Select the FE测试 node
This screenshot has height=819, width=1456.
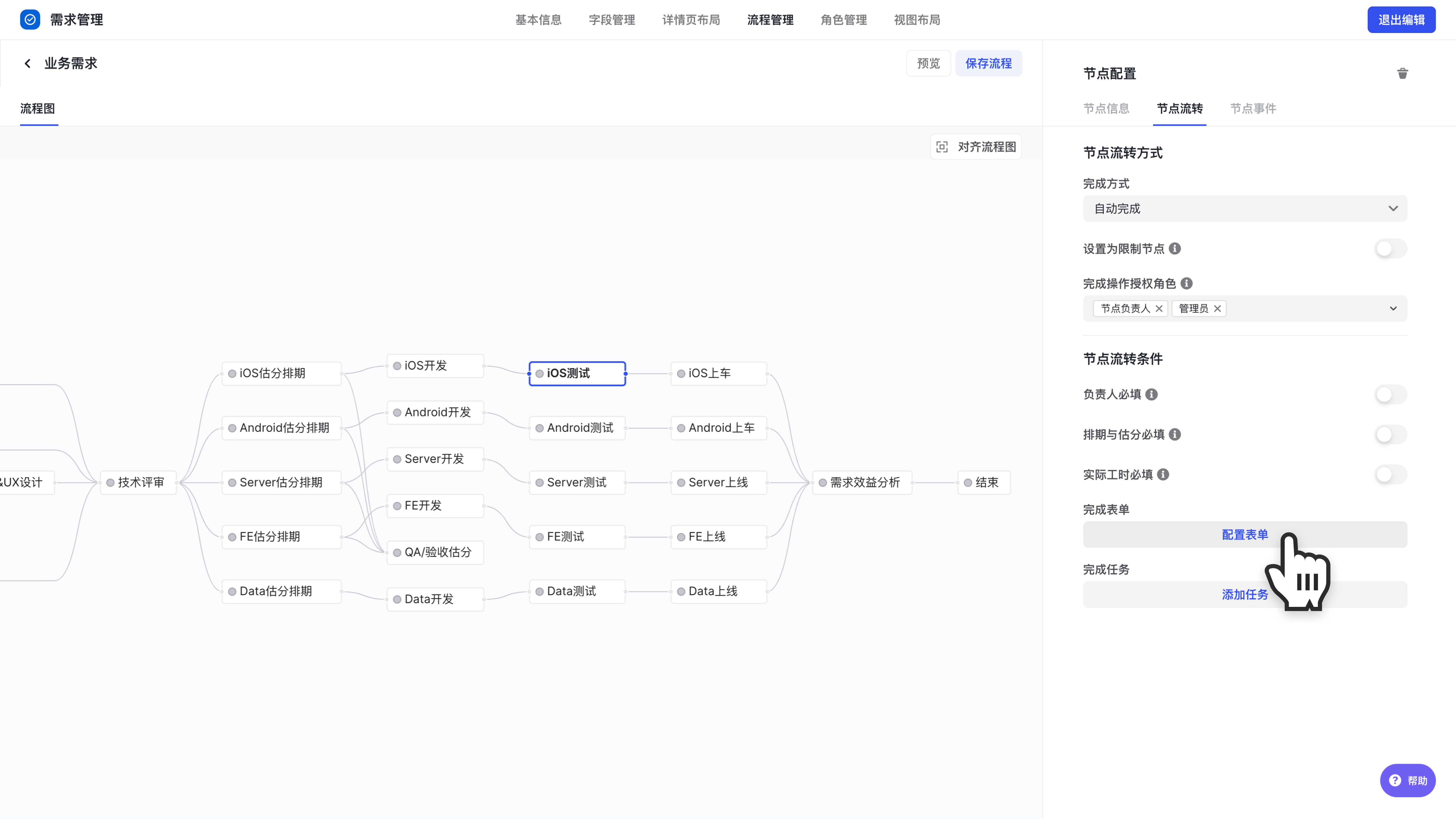[x=577, y=537]
